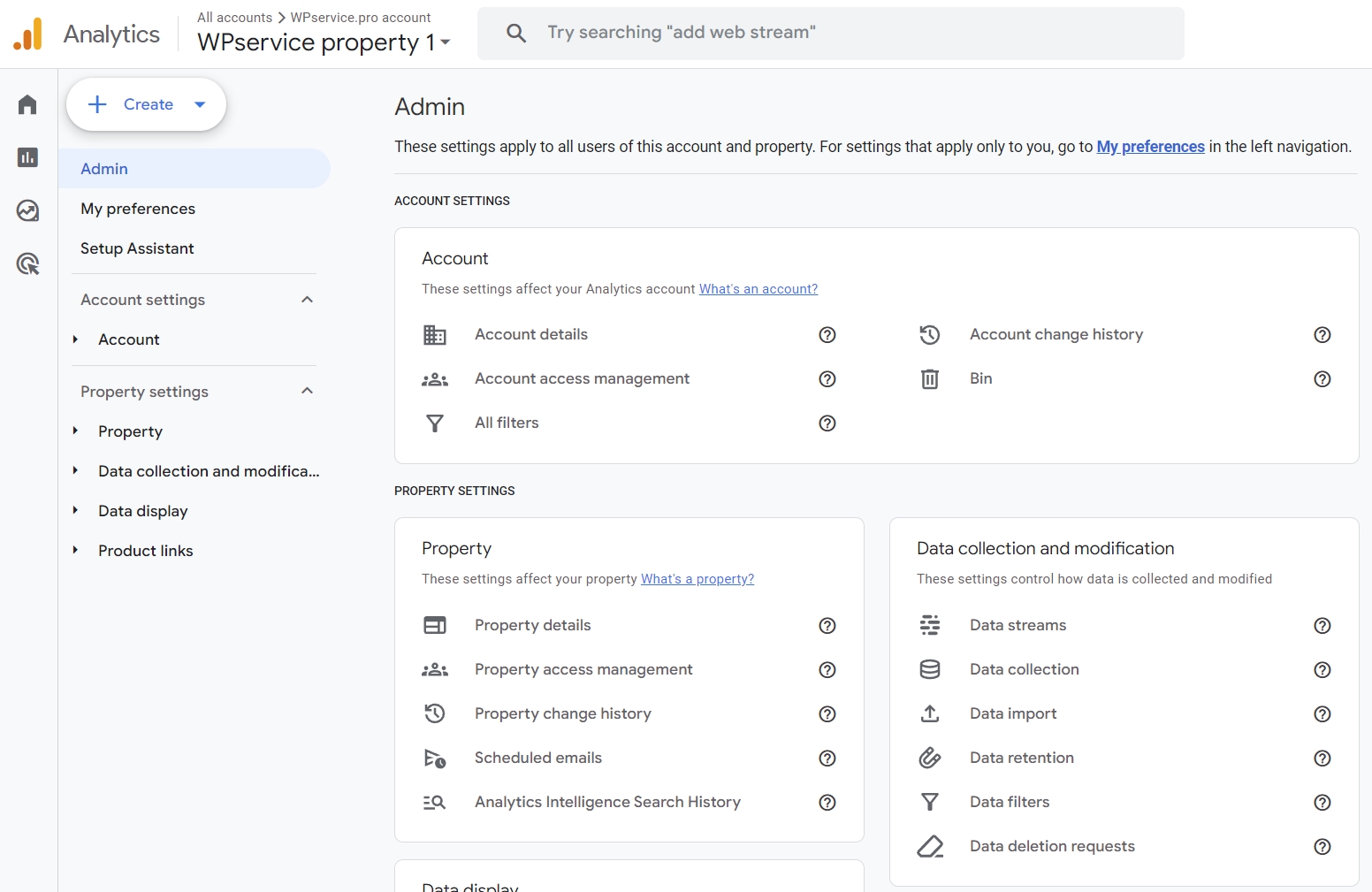This screenshot has height=892, width=1372.
Task: Open help for Account change history
Action: 1322,335
